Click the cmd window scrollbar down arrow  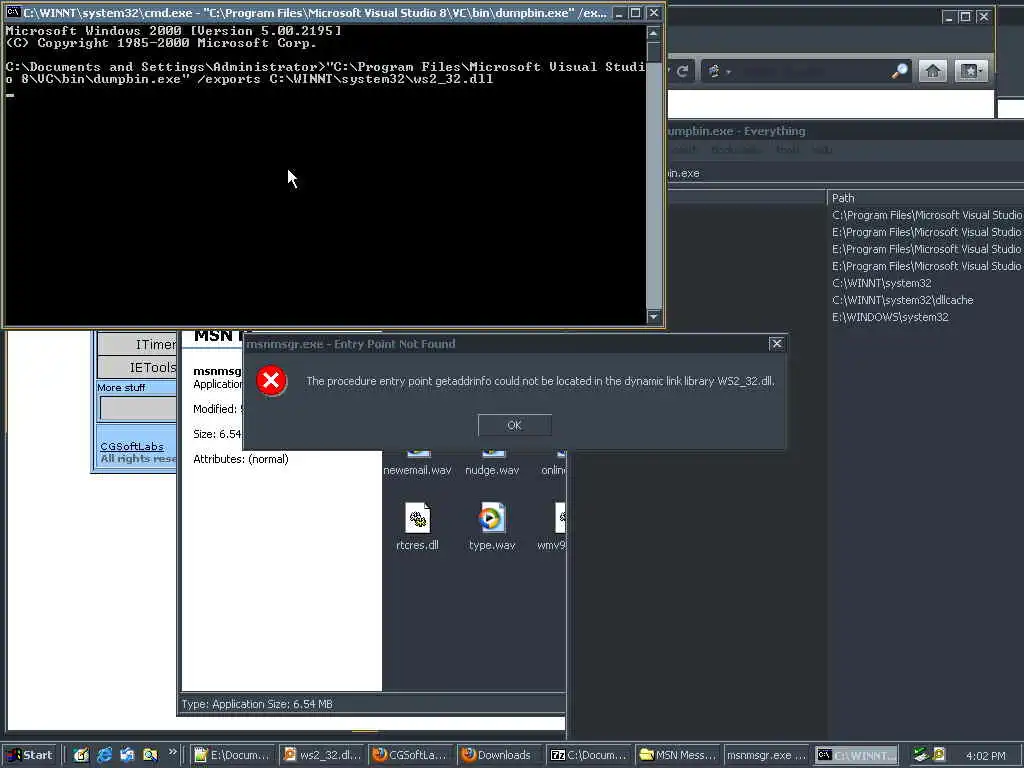(x=653, y=316)
